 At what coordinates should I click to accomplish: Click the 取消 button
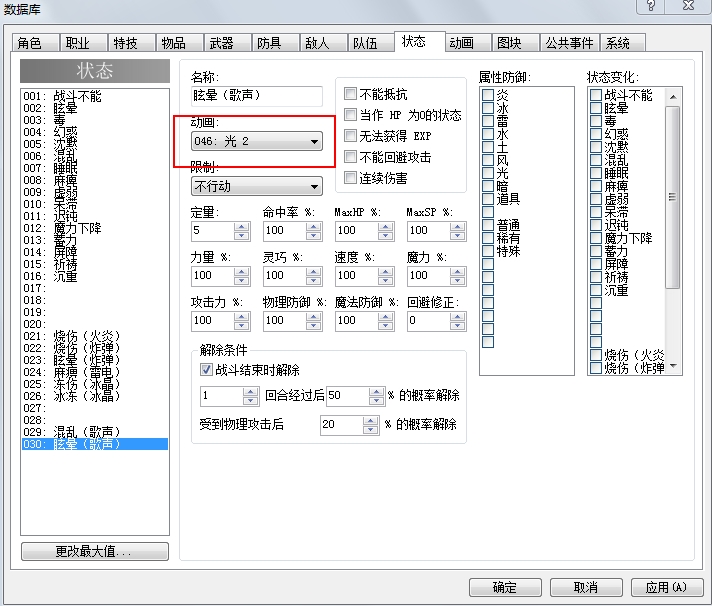pos(586,587)
